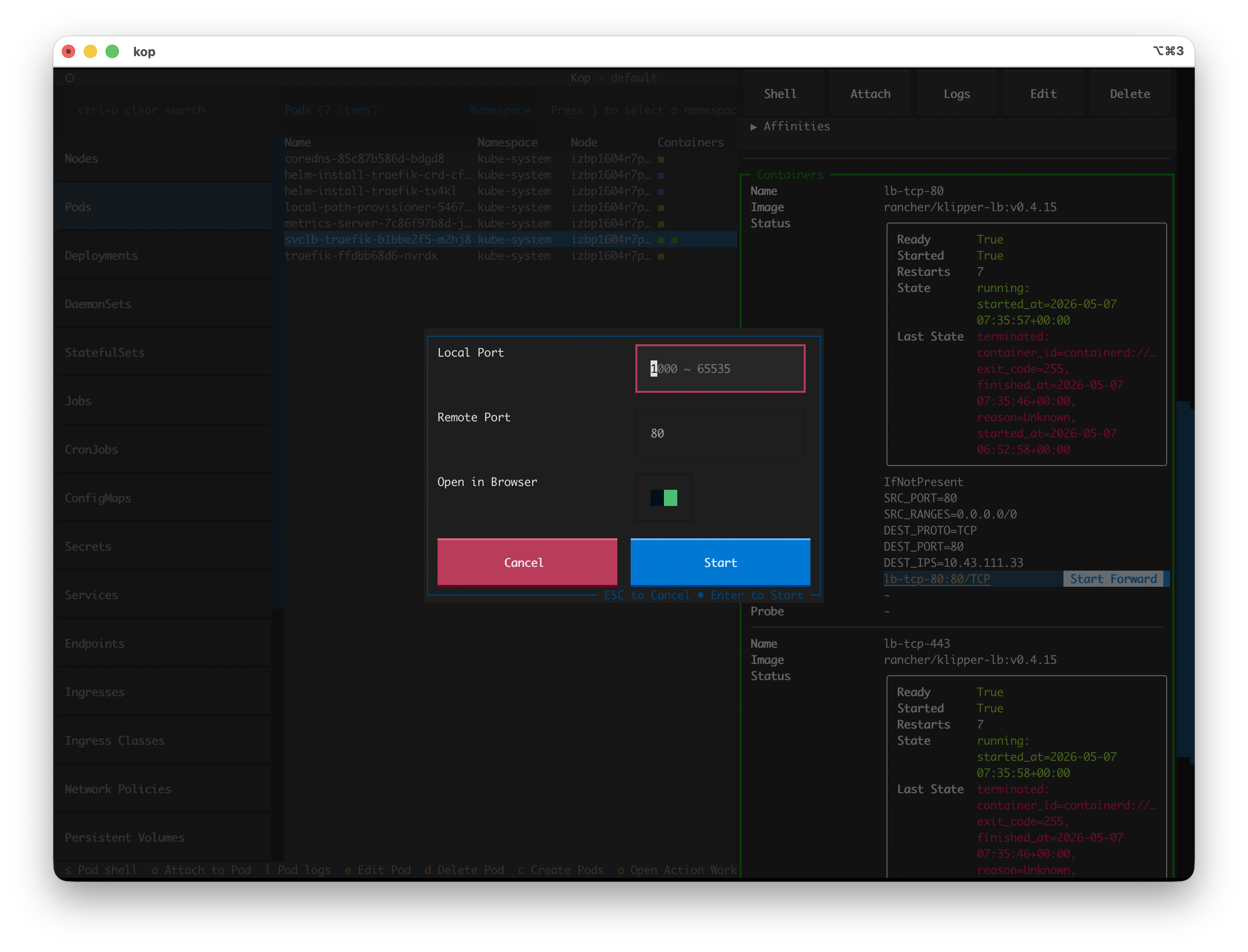This screenshot has height=952, width=1248.
Task: Go to Deployments in the sidebar
Action: (165, 255)
